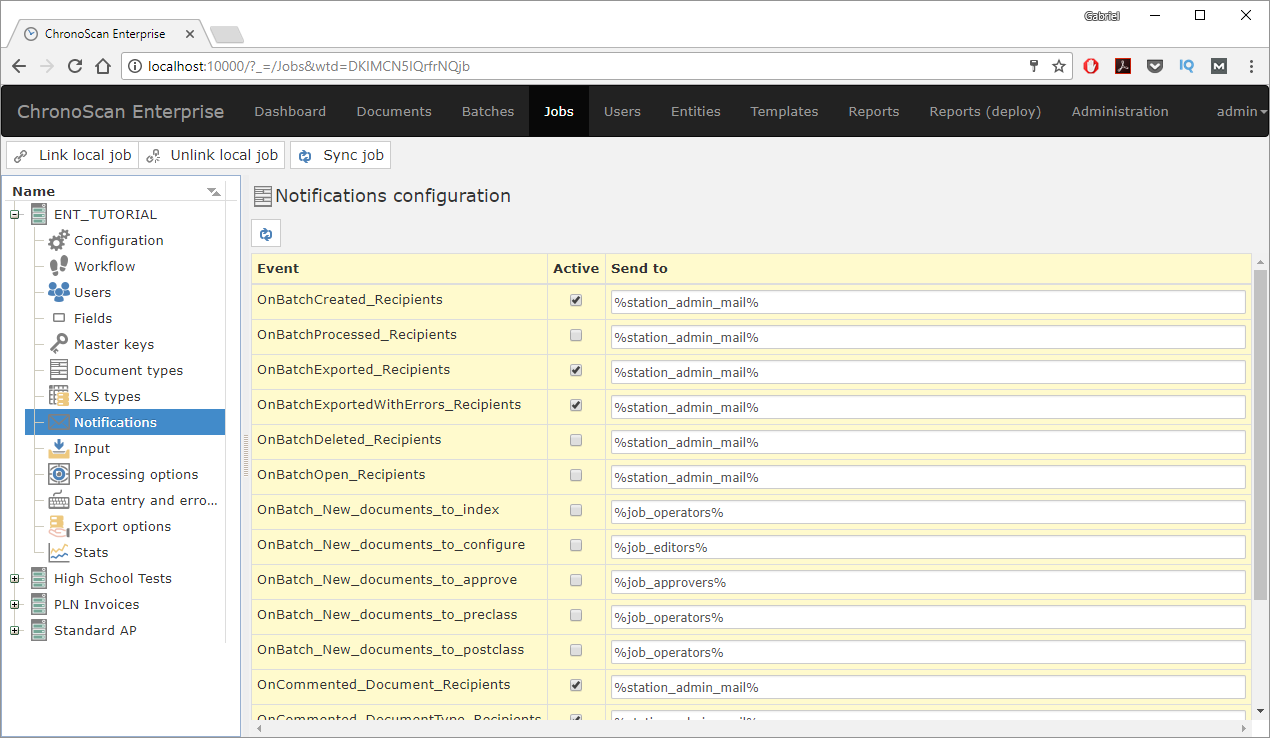Open the Entities menu
Viewport: 1270px width, 738px height.
coord(696,111)
